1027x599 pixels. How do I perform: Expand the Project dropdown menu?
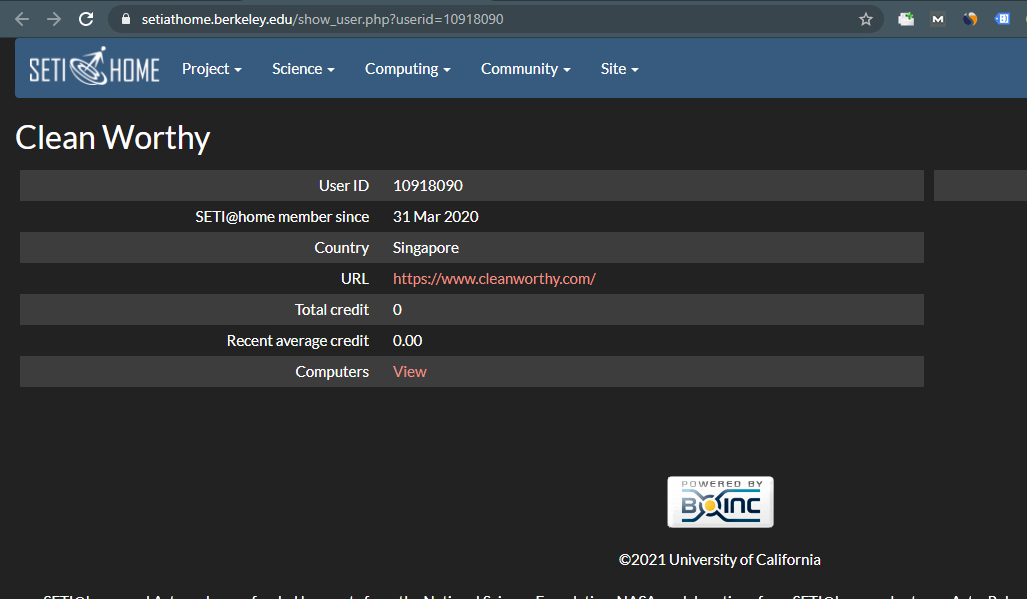pyautogui.click(x=212, y=69)
